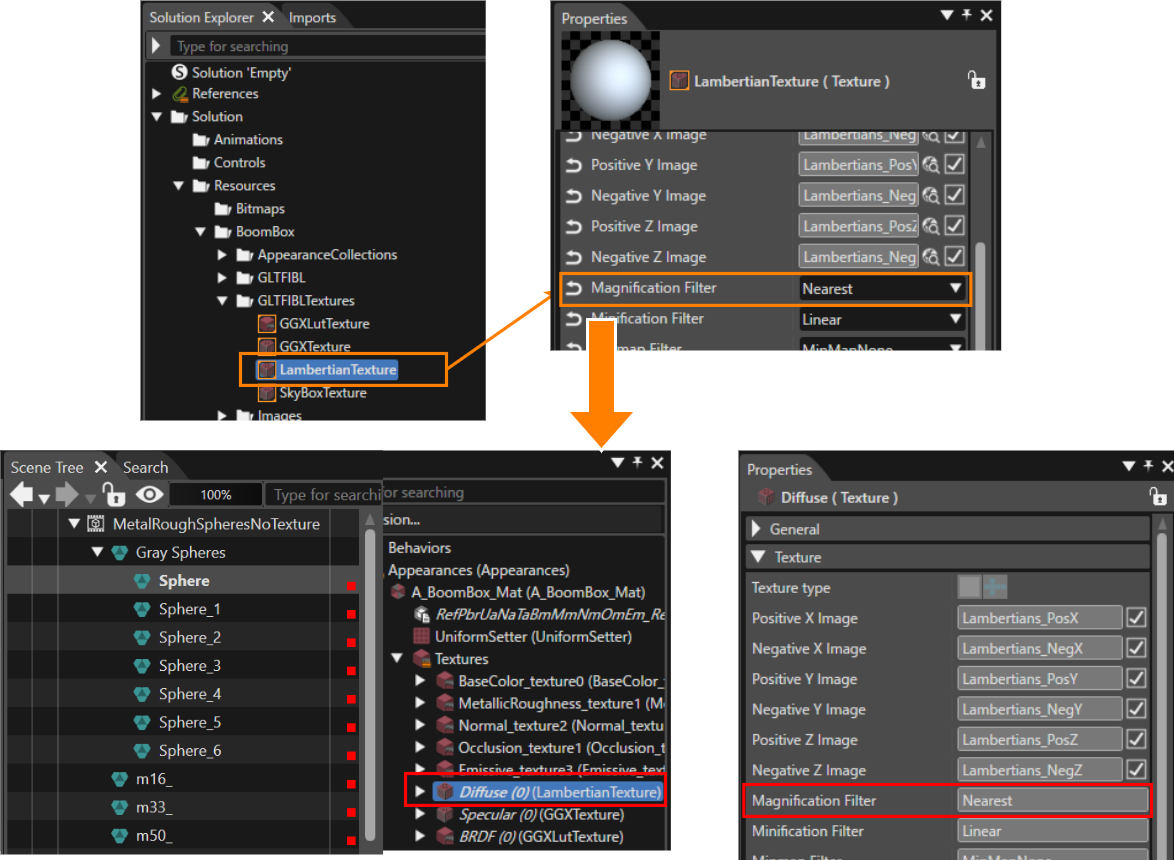
Task: Click the lock icon in the LambertianTexture header
Action: pyautogui.click(x=976, y=80)
